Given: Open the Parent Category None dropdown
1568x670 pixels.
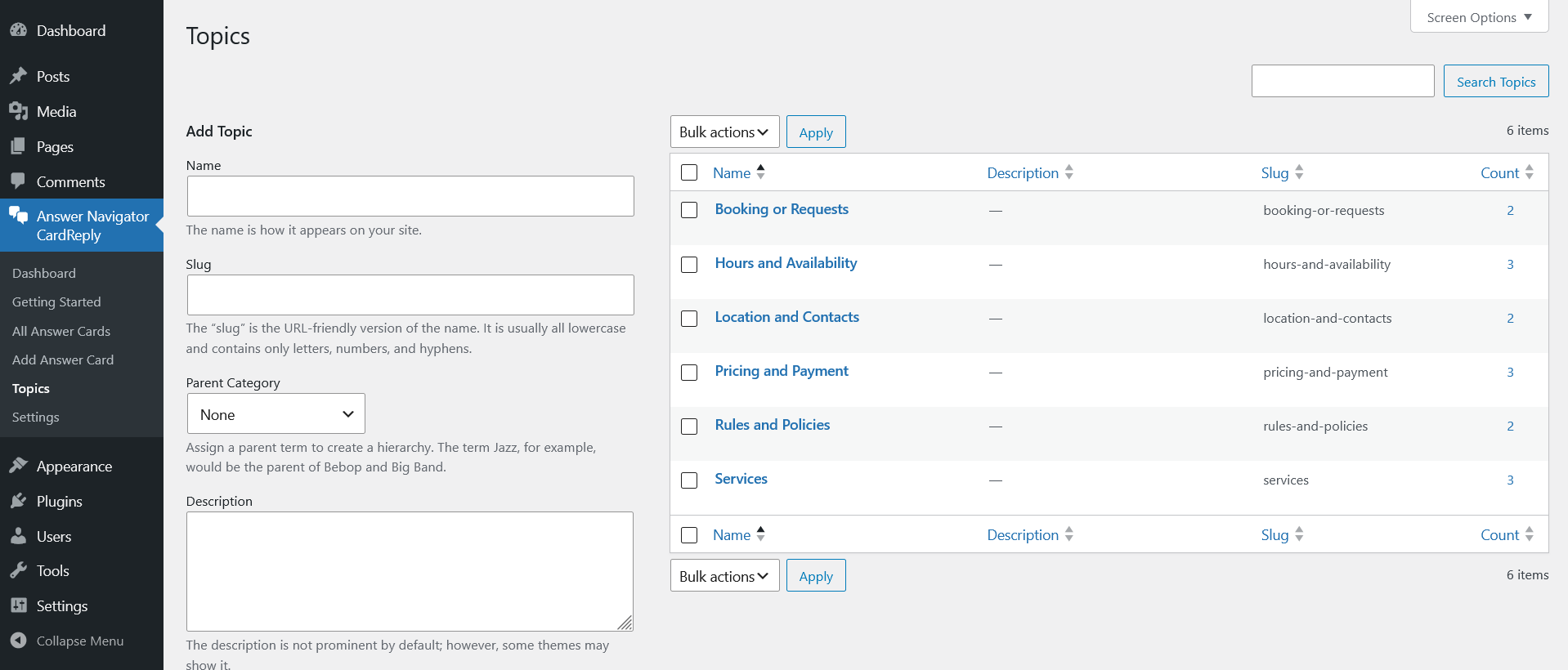Looking at the screenshot, I should coord(276,414).
